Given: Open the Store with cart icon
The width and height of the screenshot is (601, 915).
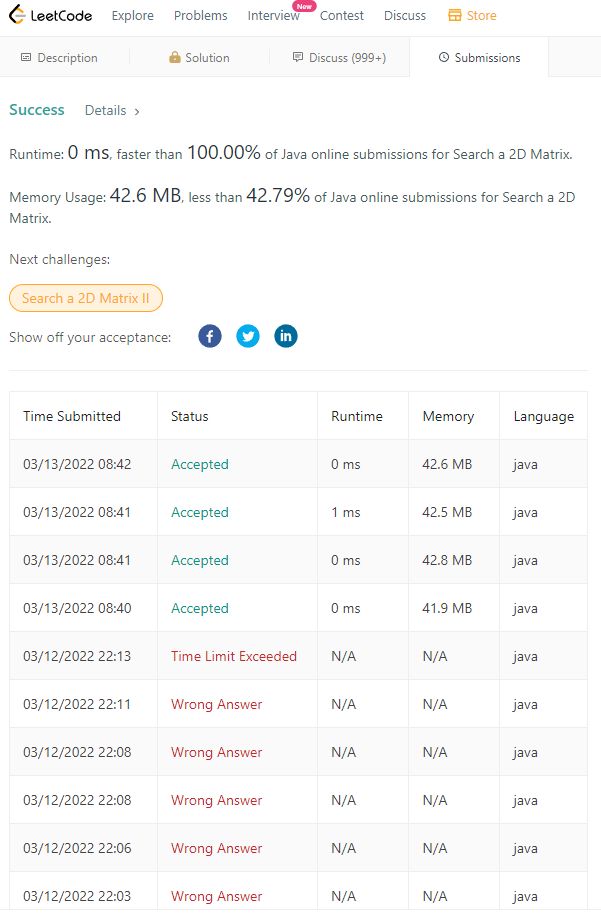Looking at the screenshot, I should coord(472,16).
